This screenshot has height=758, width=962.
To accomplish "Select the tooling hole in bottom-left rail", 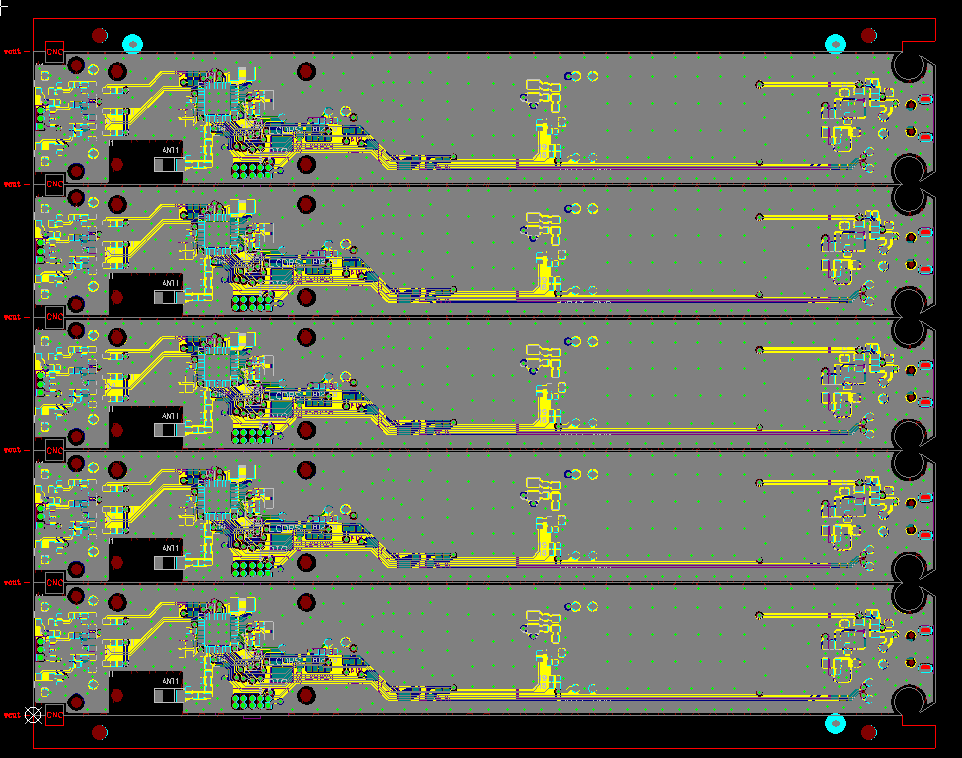I will click(x=99, y=732).
